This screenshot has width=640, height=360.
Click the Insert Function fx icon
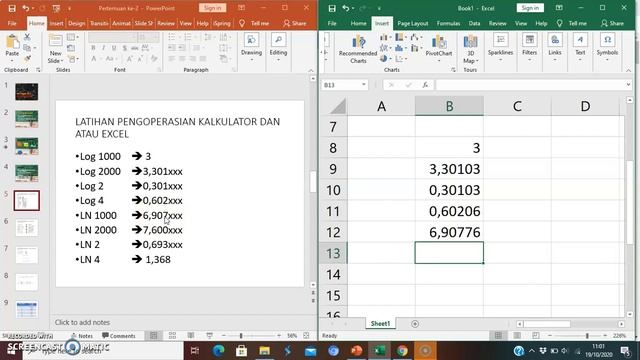[x=425, y=85]
